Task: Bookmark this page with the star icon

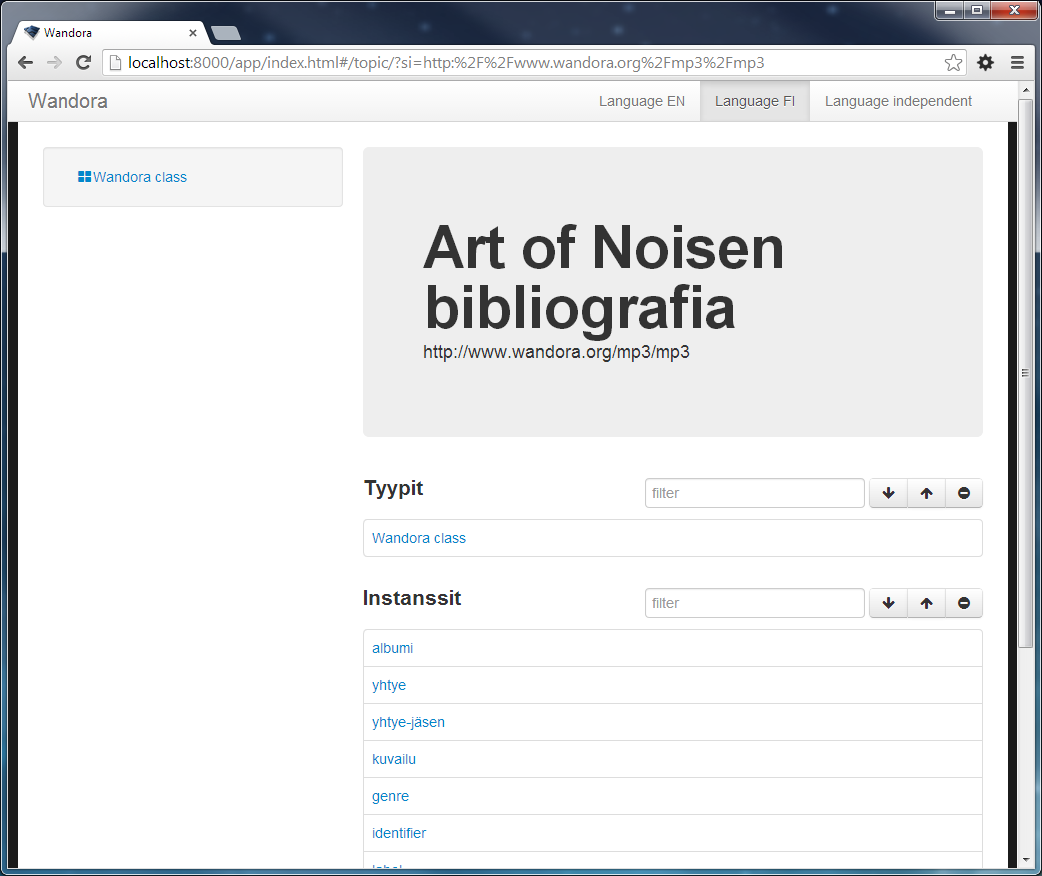Action: (x=953, y=63)
